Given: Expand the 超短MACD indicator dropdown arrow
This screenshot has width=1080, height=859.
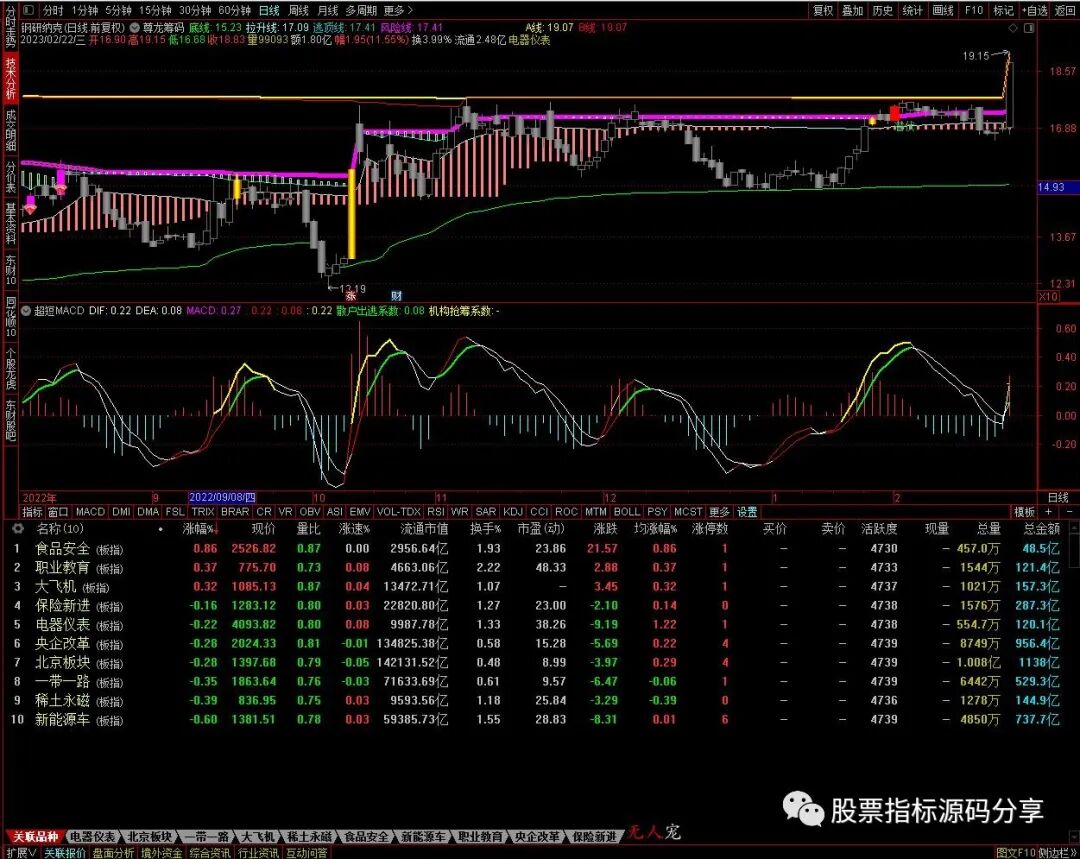Looking at the screenshot, I should click(26, 311).
